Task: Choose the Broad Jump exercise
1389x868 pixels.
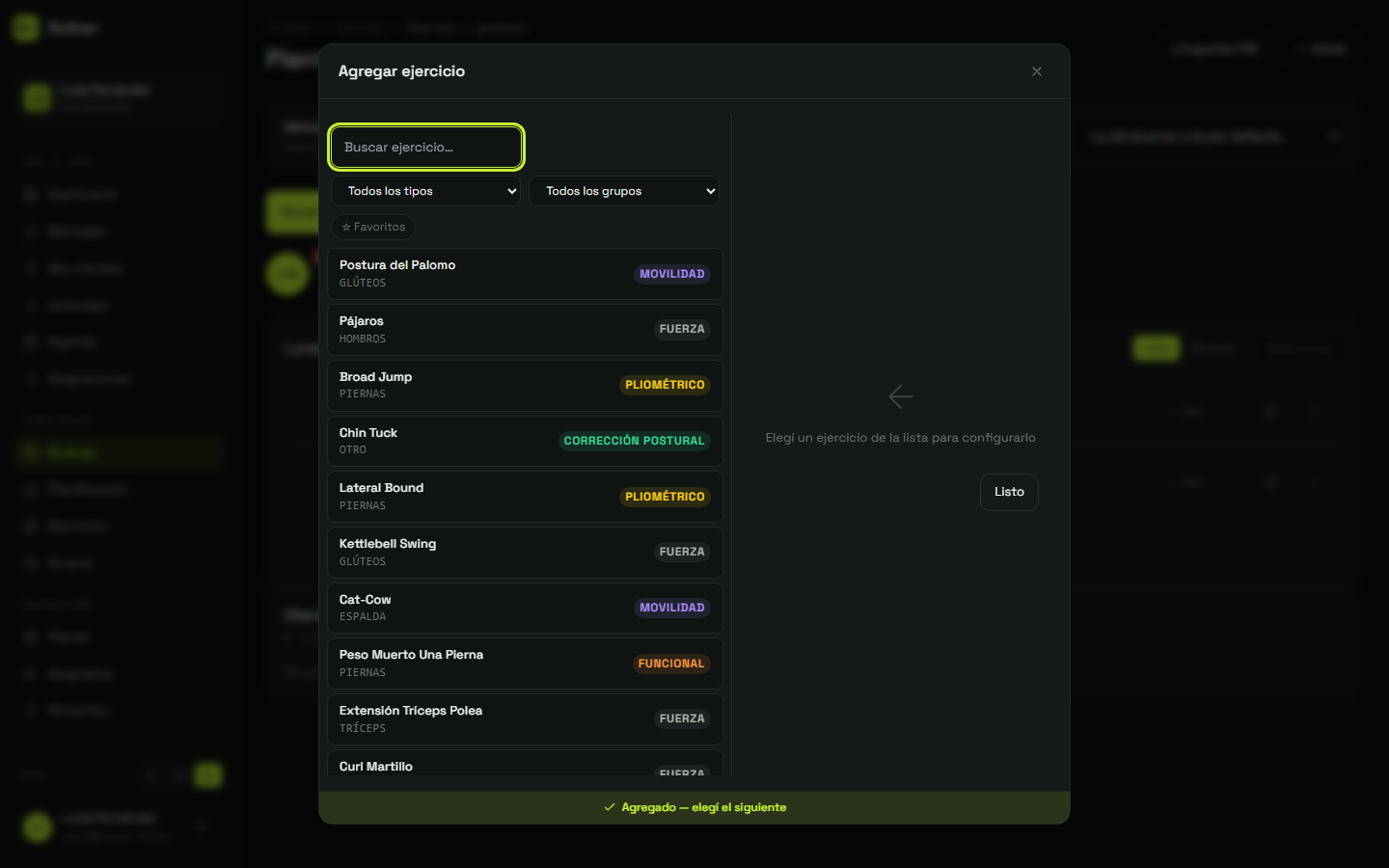Action: (525, 386)
